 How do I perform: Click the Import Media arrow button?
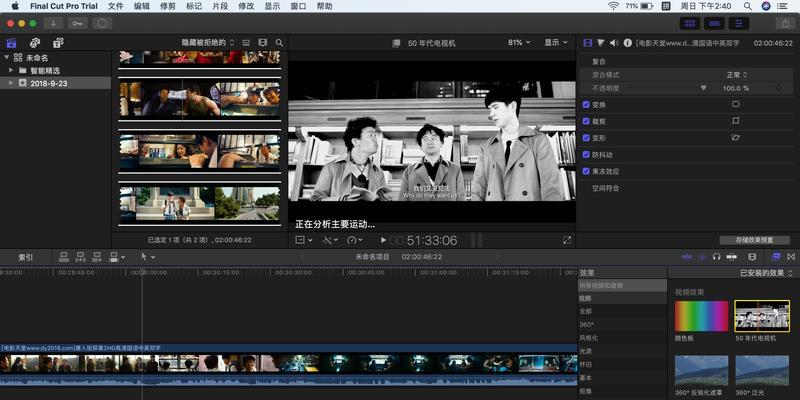point(53,23)
